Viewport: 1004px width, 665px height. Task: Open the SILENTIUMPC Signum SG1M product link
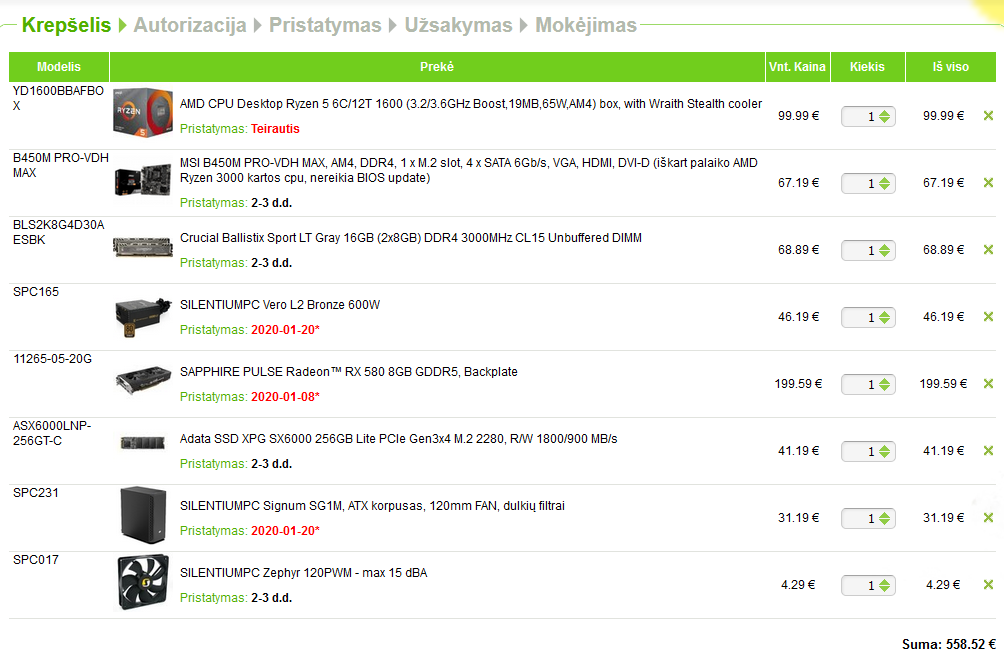pyautogui.click(x=372, y=506)
